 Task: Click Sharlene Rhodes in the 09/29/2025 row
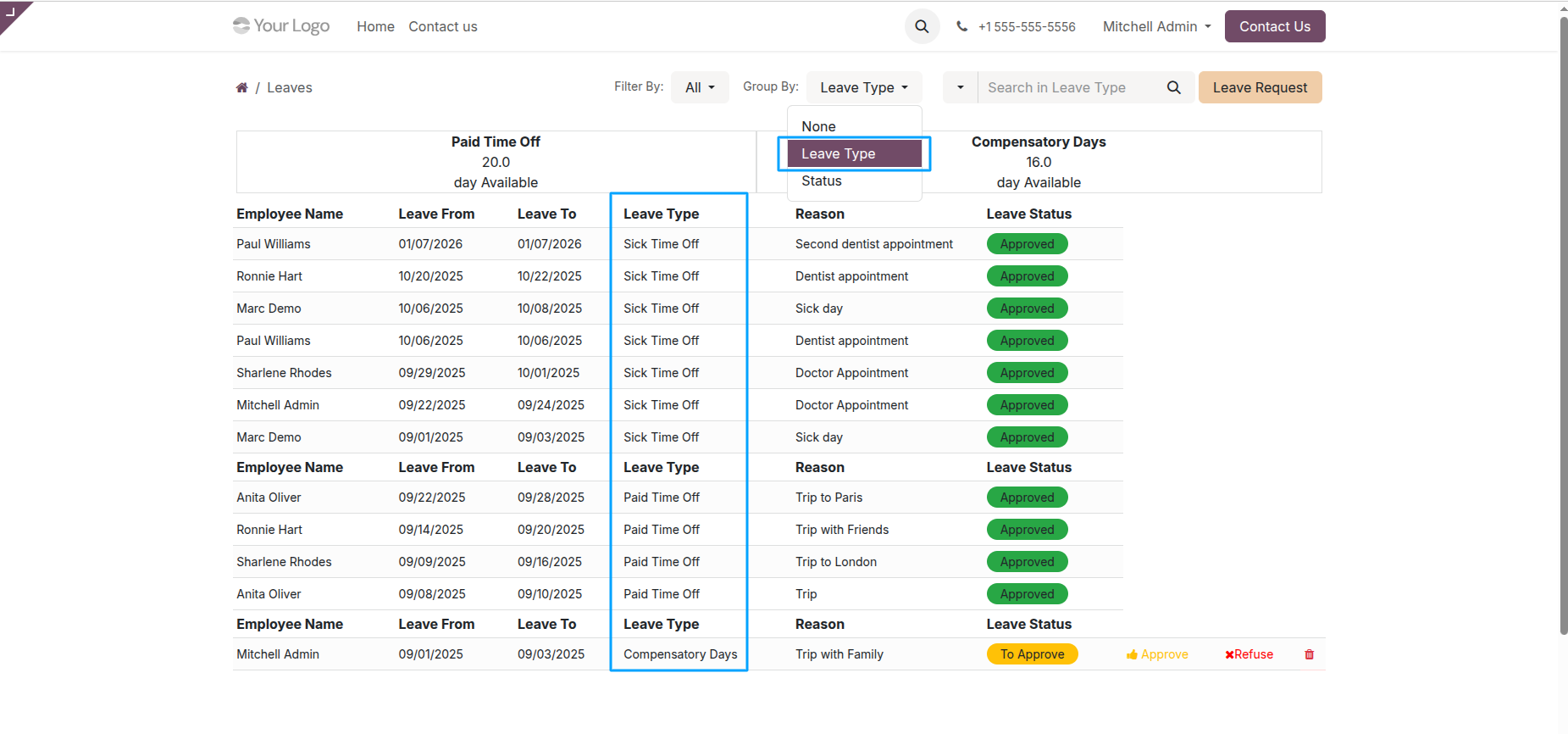click(x=284, y=373)
